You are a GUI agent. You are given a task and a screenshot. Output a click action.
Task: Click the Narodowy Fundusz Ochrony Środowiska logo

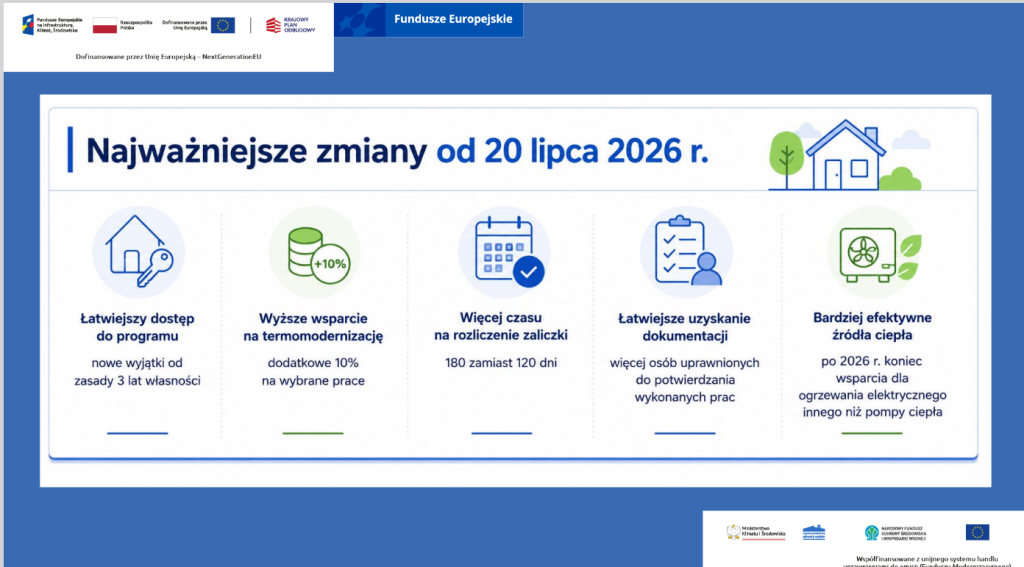pyautogui.click(x=896, y=533)
